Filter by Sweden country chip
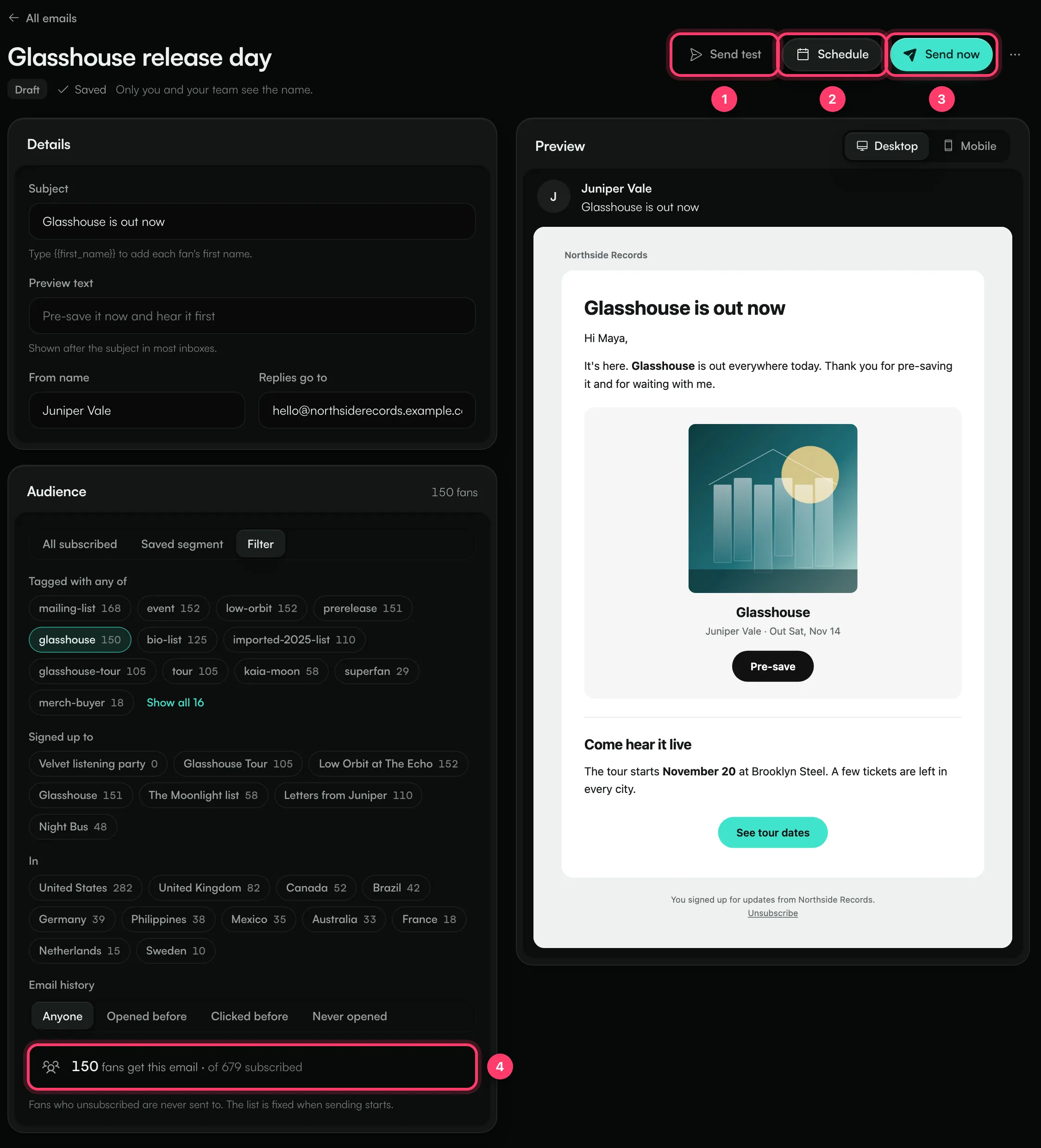1041x1148 pixels. tap(176, 950)
